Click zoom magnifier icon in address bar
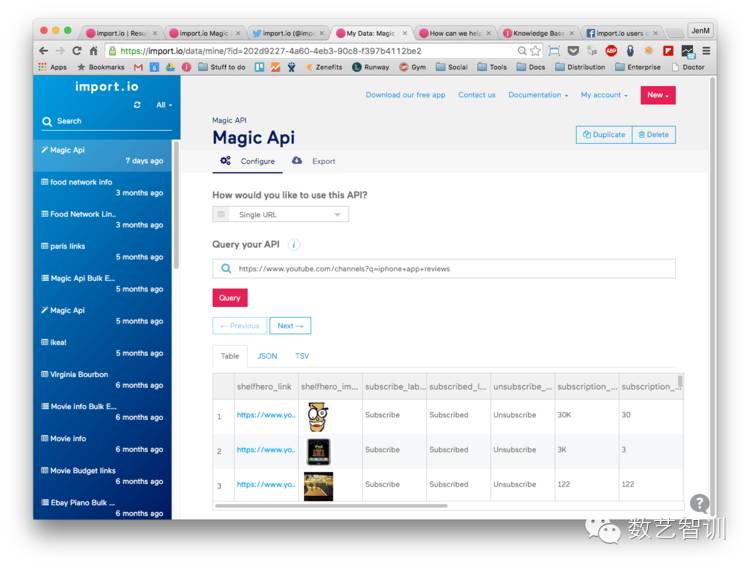Screen dimensions: 750x567 522,51
